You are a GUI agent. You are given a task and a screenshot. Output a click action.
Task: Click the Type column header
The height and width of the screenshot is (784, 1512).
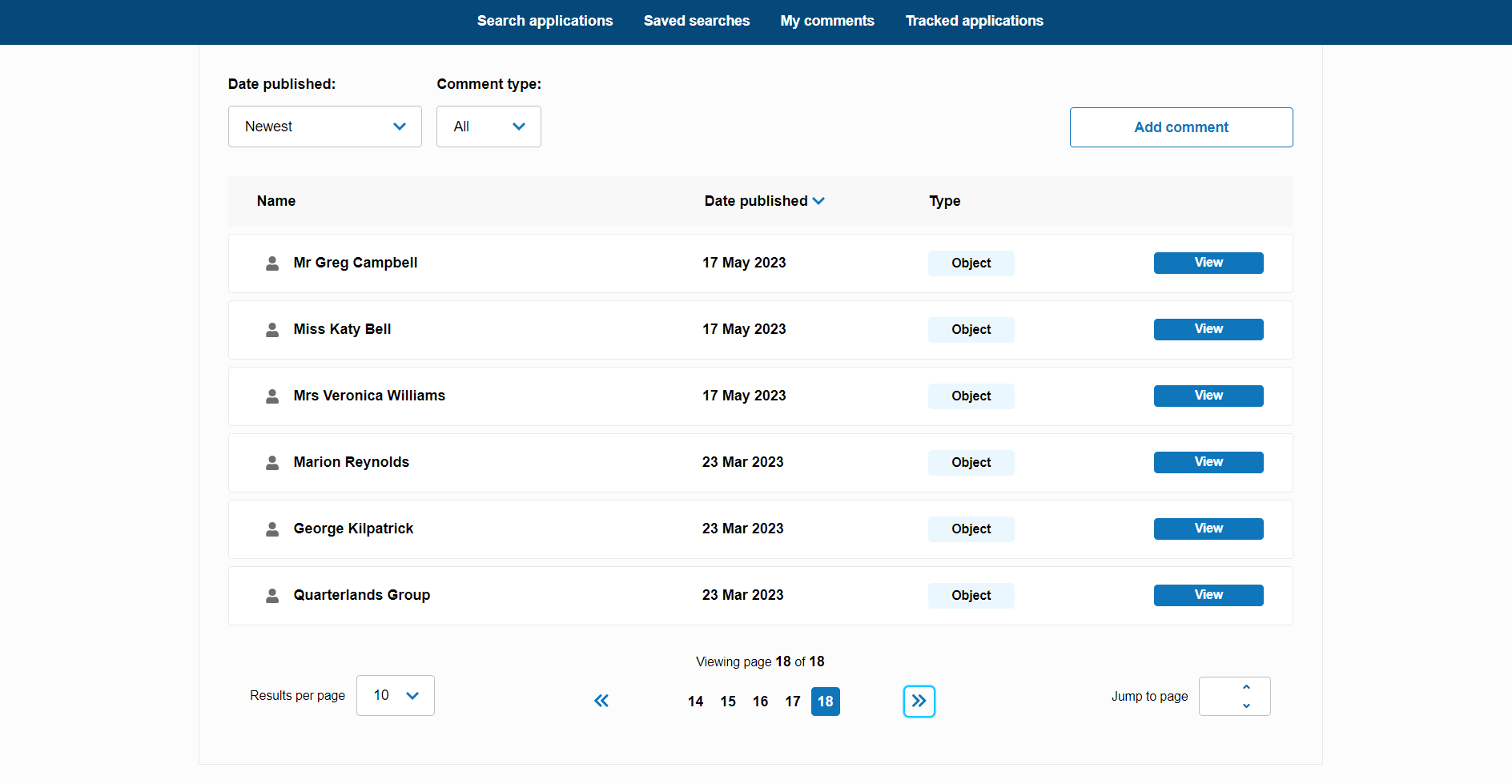pyautogui.click(x=944, y=201)
